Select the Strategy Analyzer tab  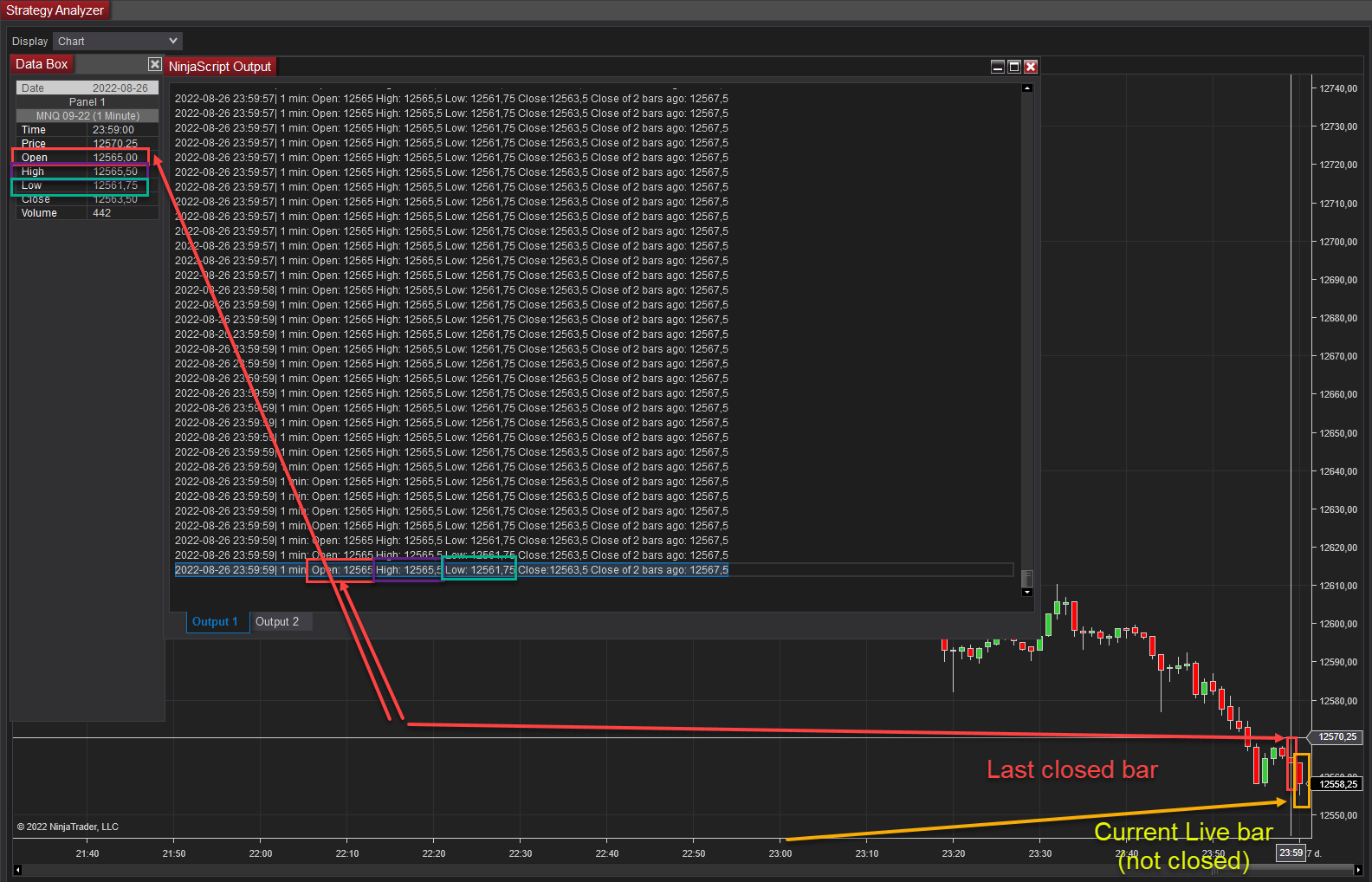pyautogui.click(x=55, y=10)
